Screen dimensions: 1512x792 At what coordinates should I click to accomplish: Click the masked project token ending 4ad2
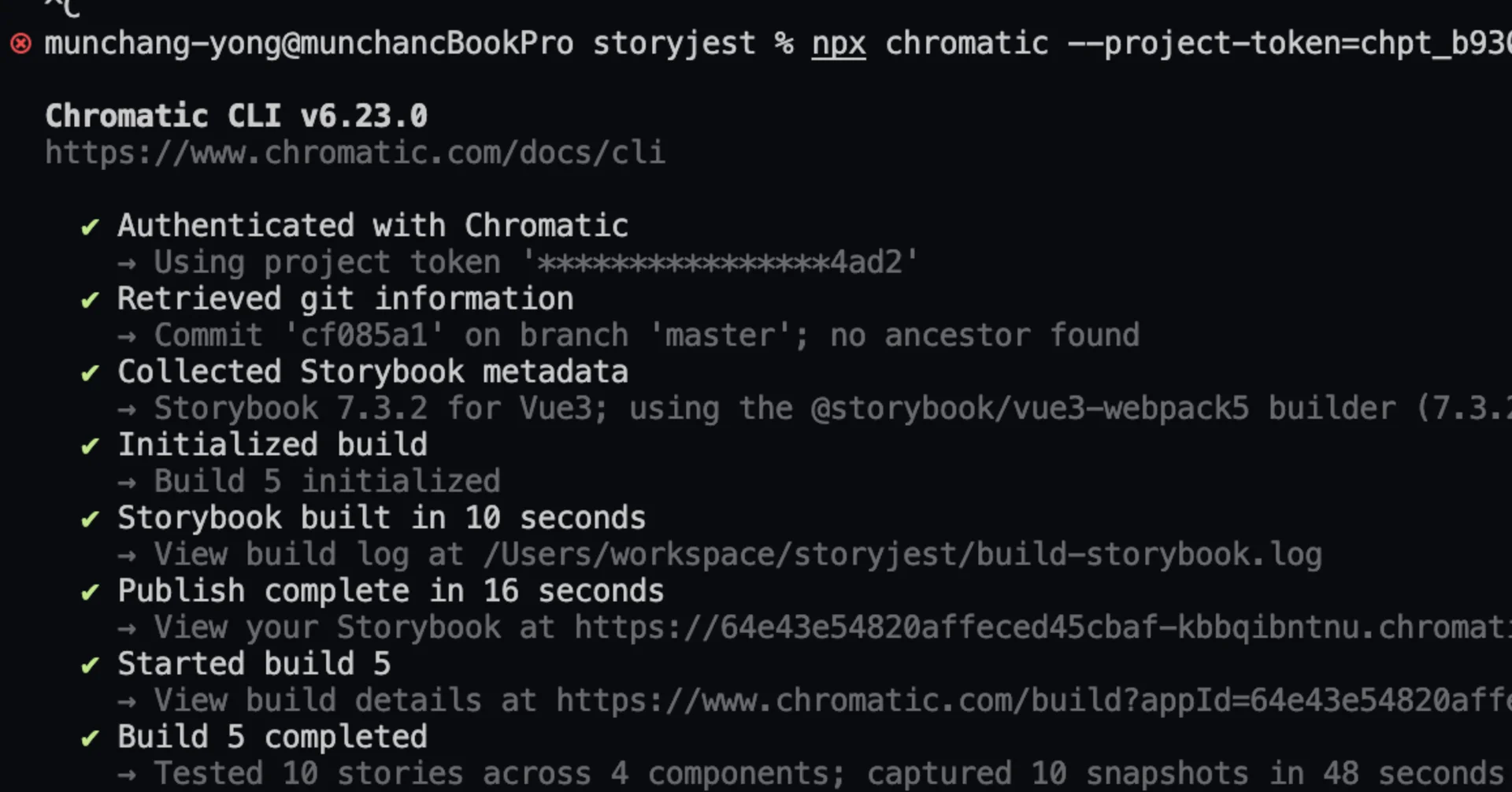pos(720,262)
